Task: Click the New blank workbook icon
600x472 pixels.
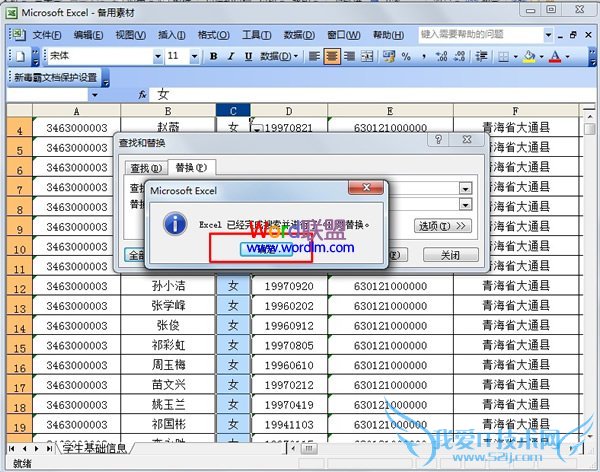Action: click(20, 57)
